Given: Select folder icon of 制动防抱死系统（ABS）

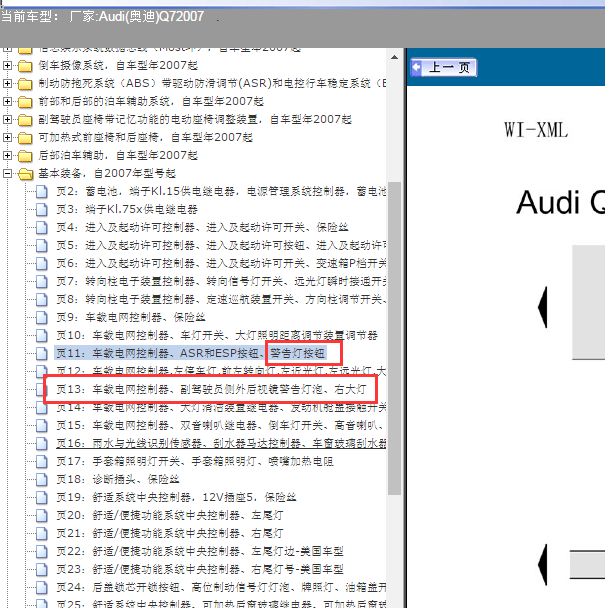Looking at the screenshot, I should click(25, 84).
